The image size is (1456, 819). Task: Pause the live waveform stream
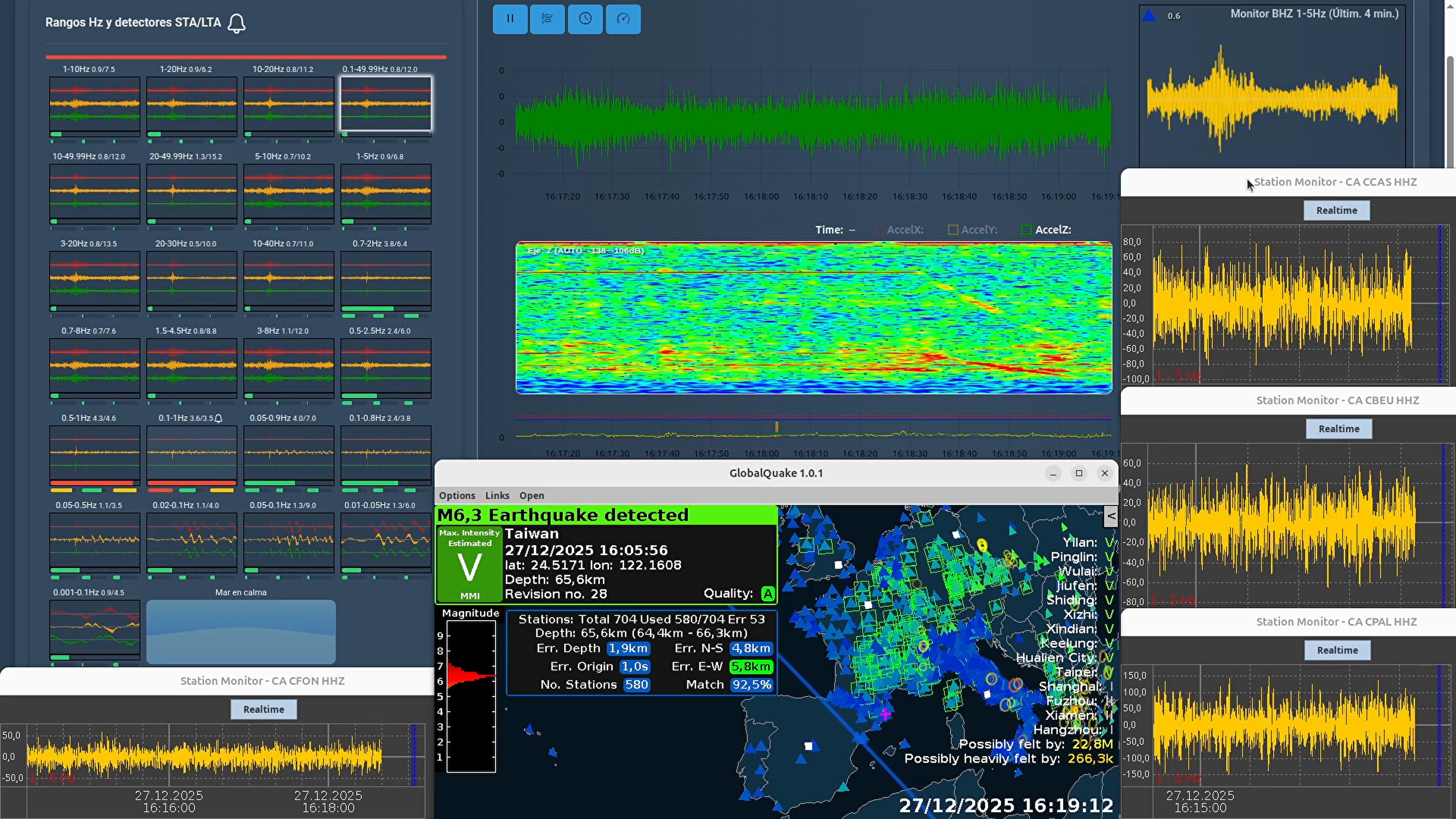pos(510,19)
